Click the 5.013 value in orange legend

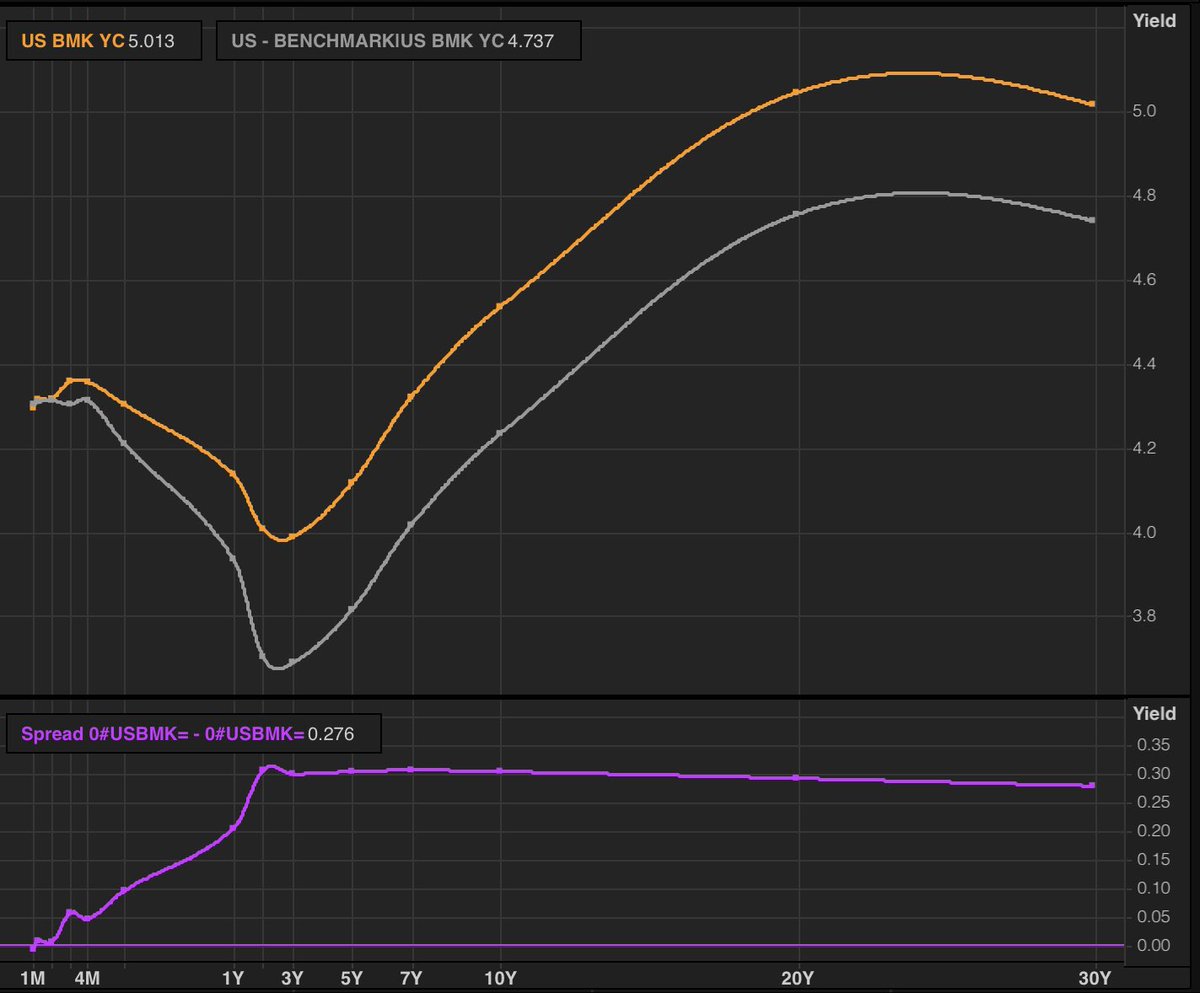[151, 41]
